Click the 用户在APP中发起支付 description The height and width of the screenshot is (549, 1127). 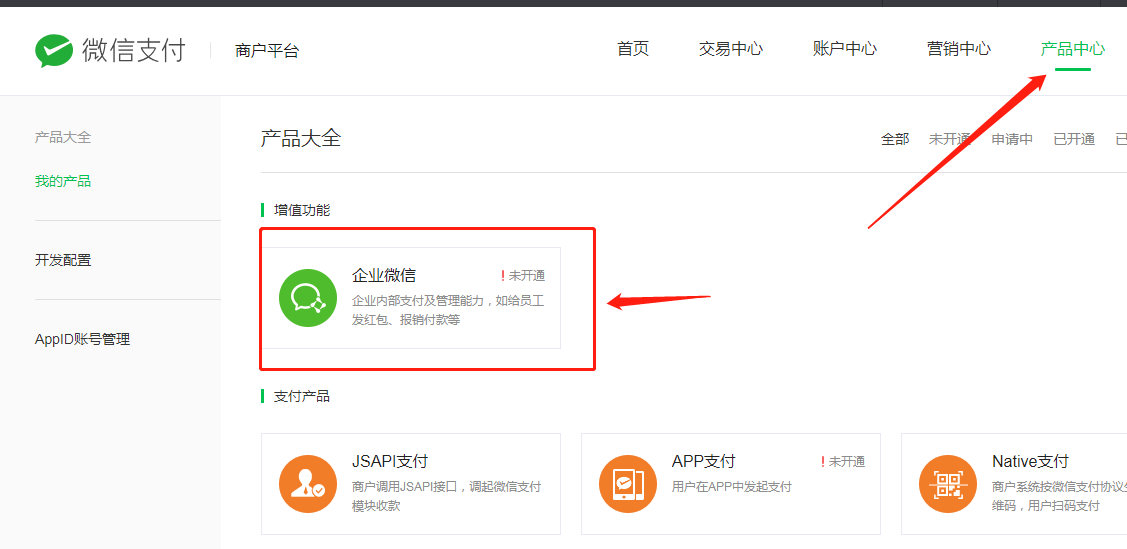(x=732, y=486)
